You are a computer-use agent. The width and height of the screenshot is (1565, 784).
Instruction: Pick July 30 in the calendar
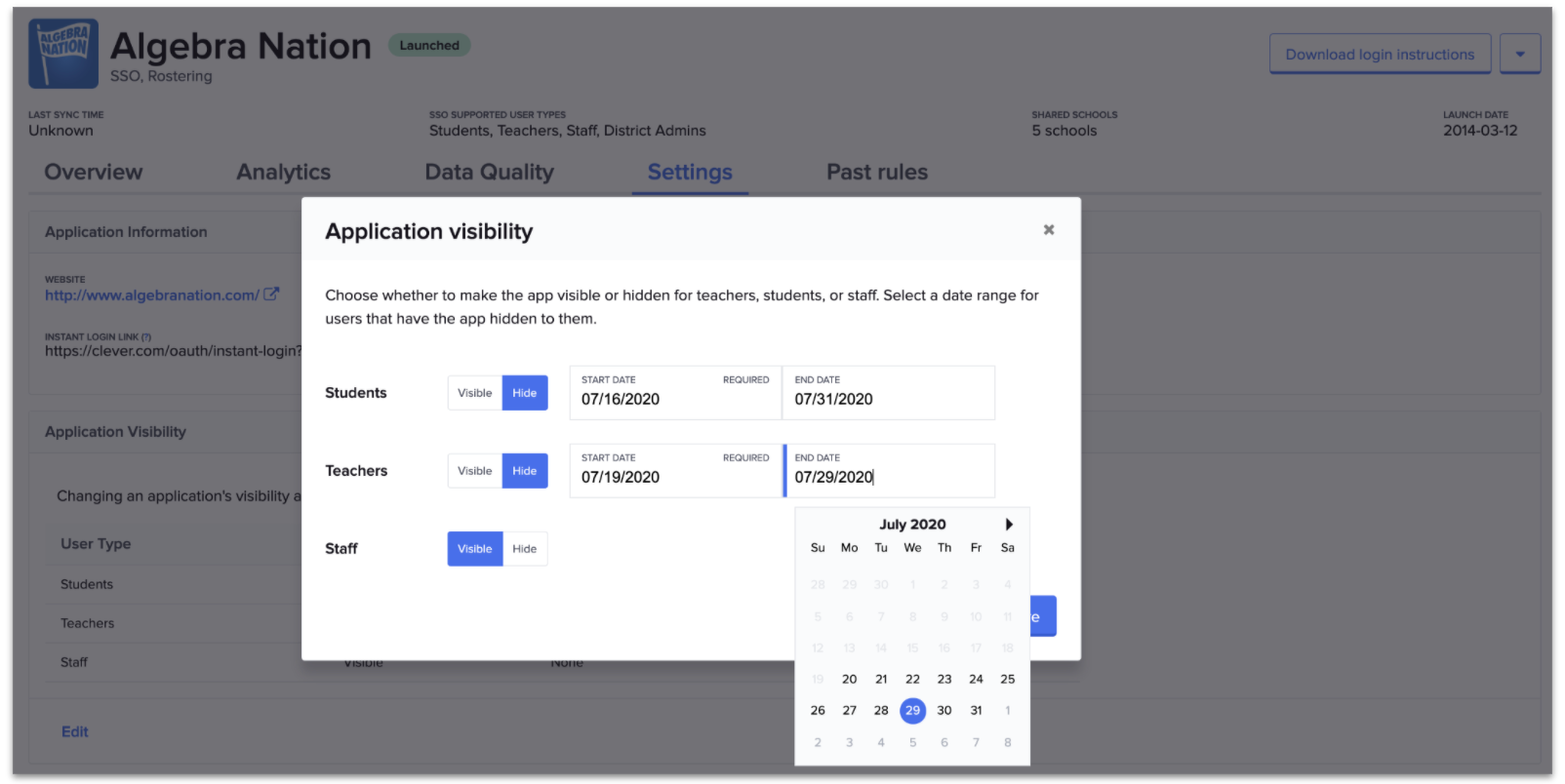(944, 711)
